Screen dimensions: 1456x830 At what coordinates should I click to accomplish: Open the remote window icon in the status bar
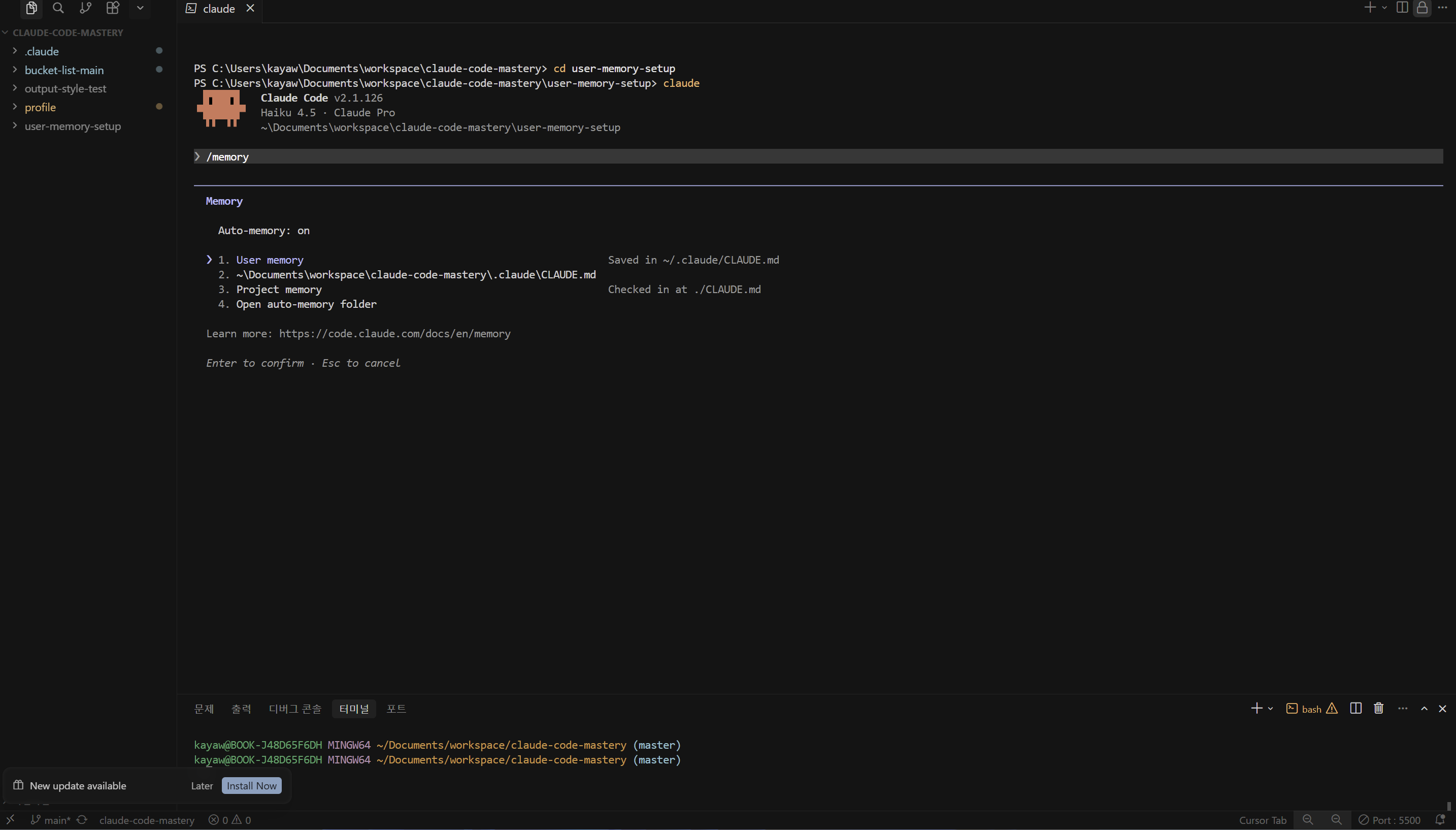[x=10, y=820]
